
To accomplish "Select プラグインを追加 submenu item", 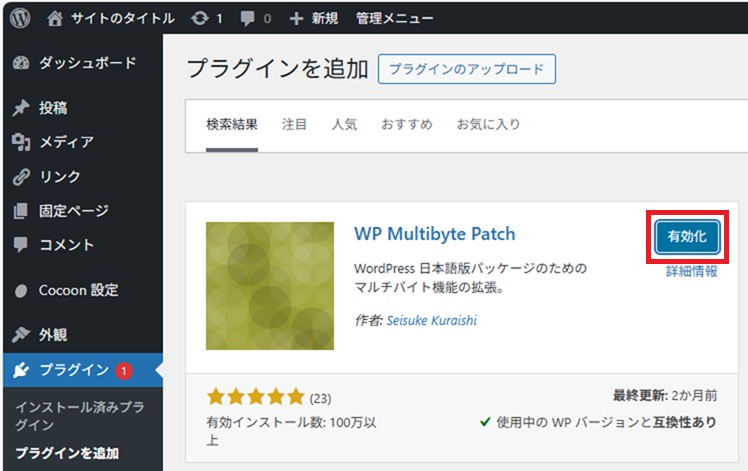I will (67, 453).
